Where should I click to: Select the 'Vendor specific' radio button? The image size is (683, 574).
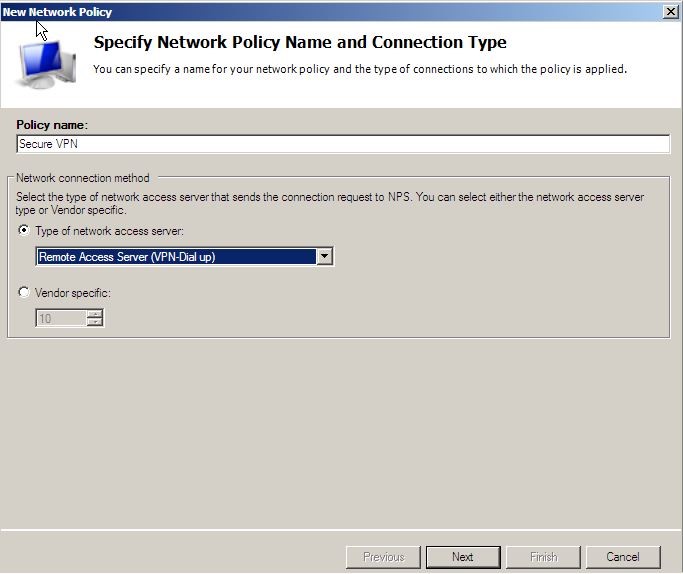pyautogui.click(x=24, y=292)
